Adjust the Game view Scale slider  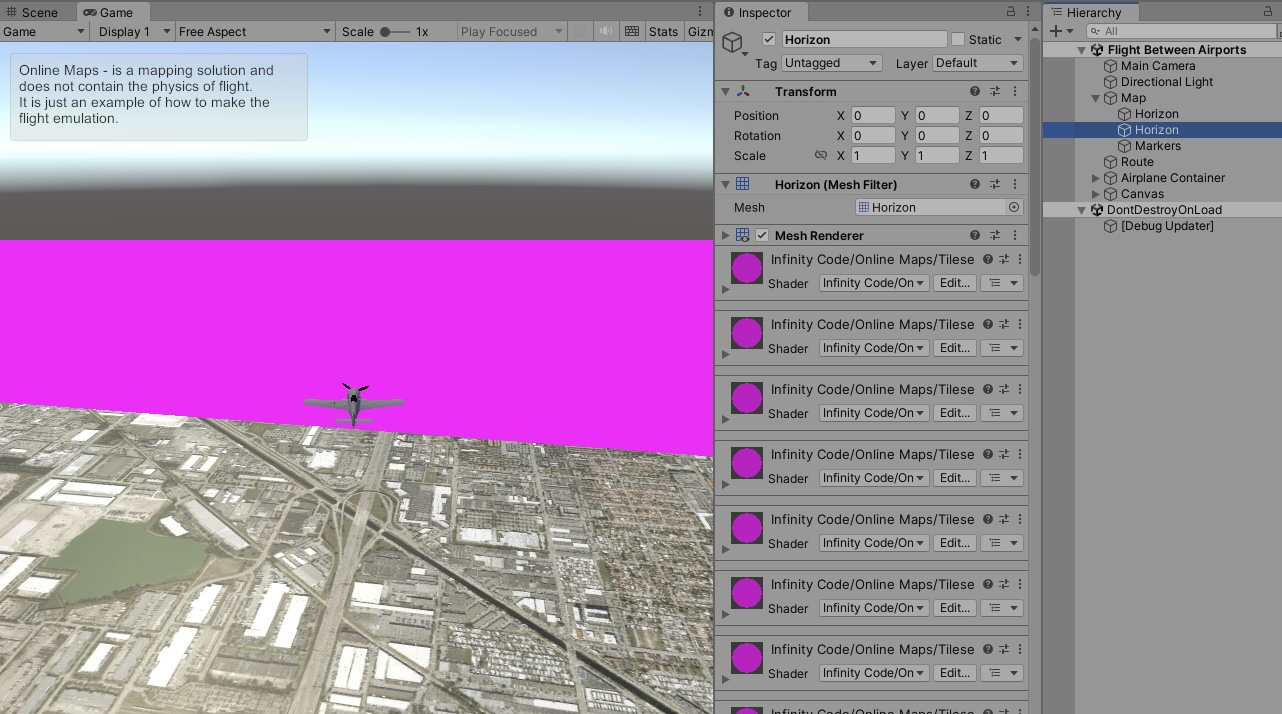[x=394, y=31]
